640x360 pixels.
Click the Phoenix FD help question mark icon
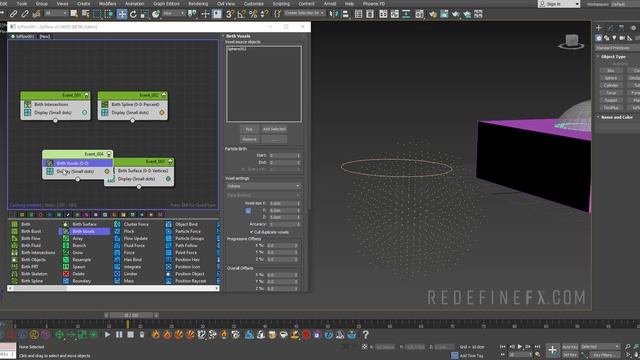pos(365,335)
